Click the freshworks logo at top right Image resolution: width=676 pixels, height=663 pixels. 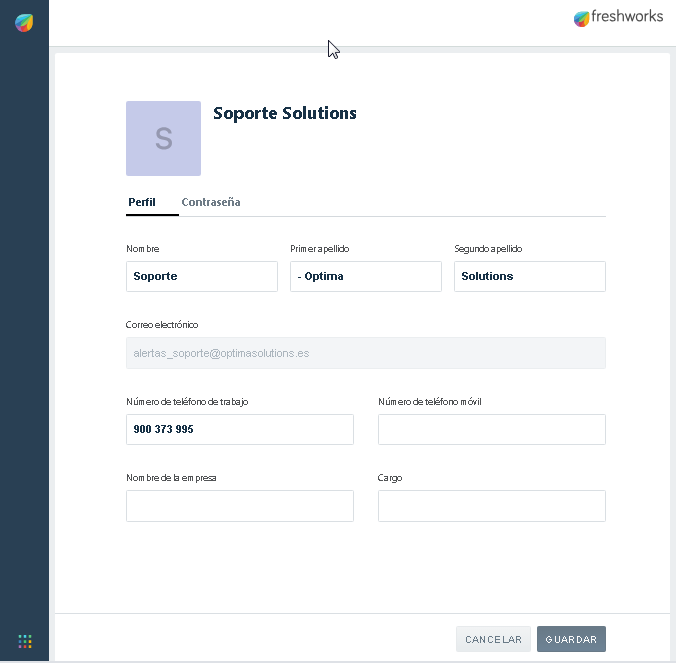coord(618,18)
